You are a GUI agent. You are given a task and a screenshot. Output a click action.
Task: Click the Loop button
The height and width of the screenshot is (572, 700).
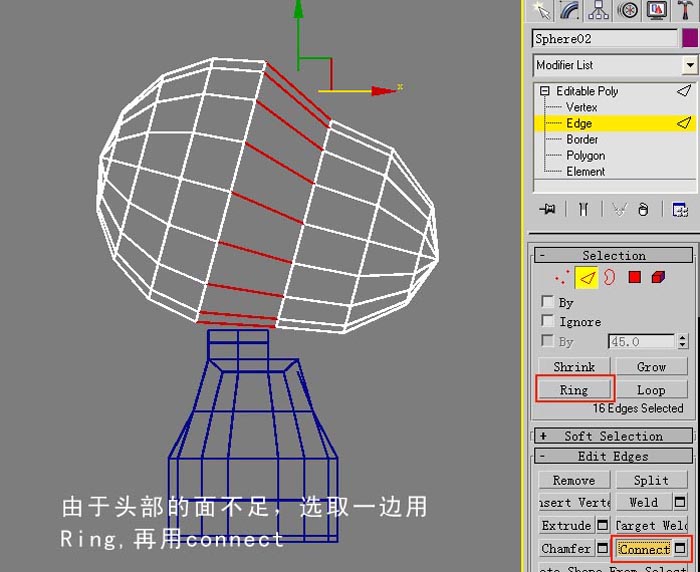click(x=651, y=390)
